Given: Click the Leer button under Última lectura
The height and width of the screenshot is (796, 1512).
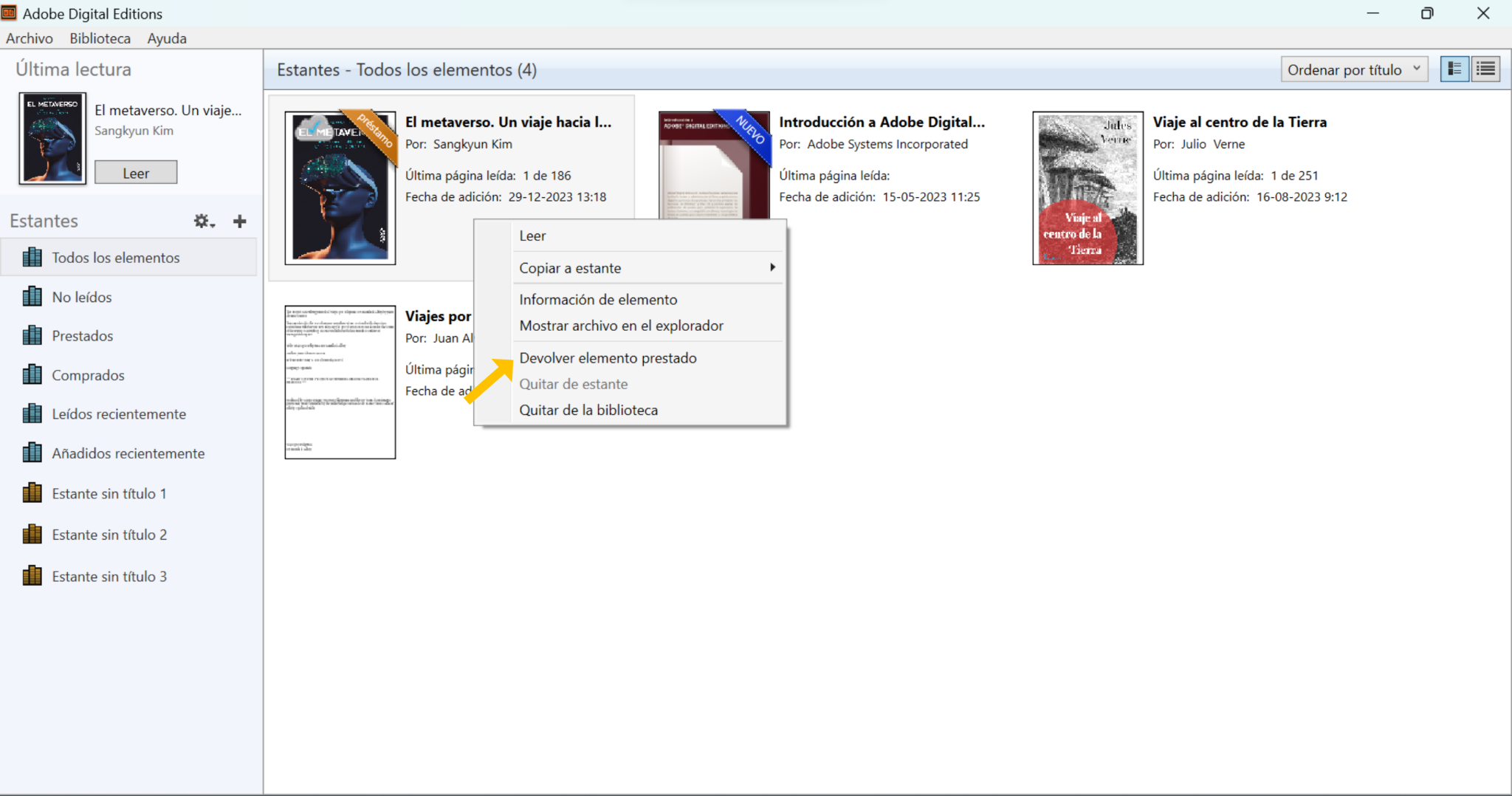Looking at the screenshot, I should tap(136, 173).
